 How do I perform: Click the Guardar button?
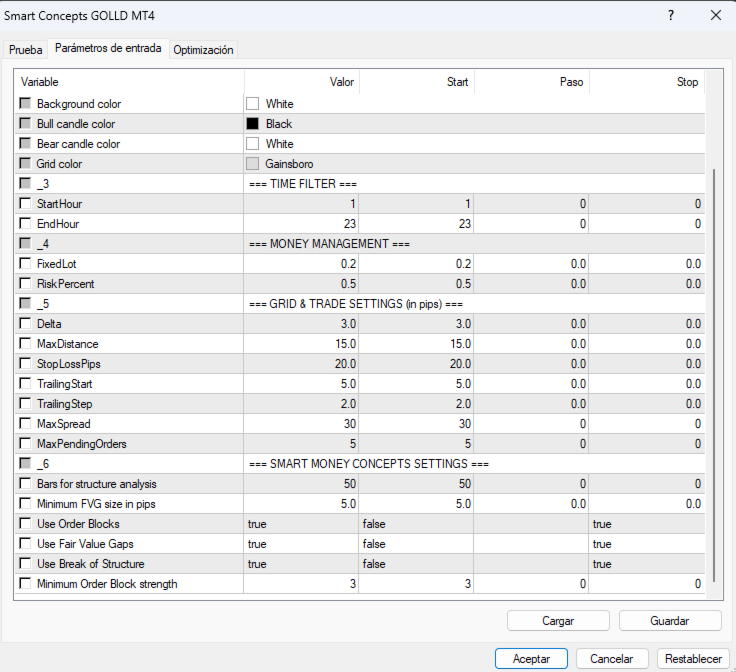[670, 621]
